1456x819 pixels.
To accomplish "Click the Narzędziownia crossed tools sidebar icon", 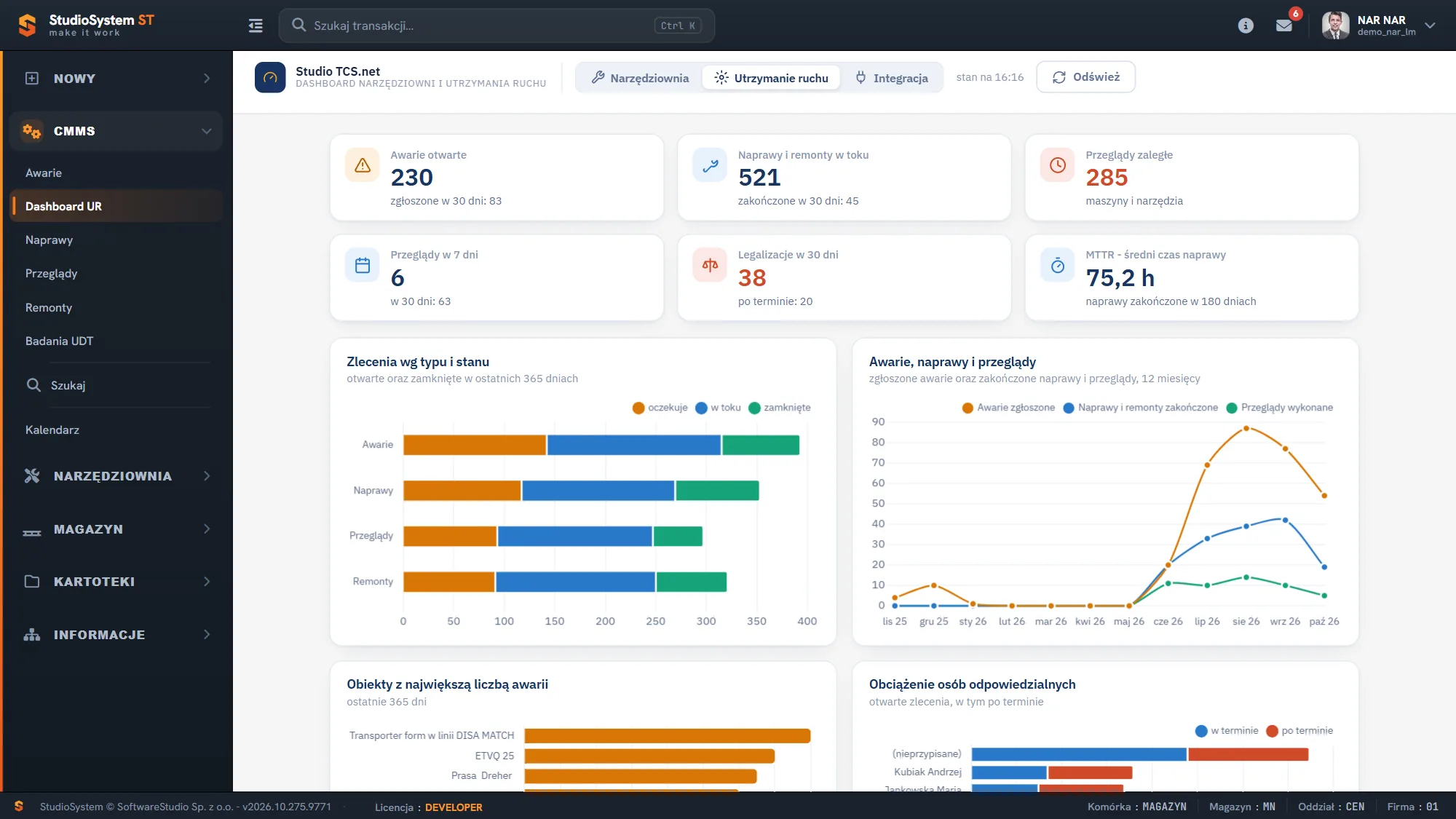I will (x=32, y=475).
